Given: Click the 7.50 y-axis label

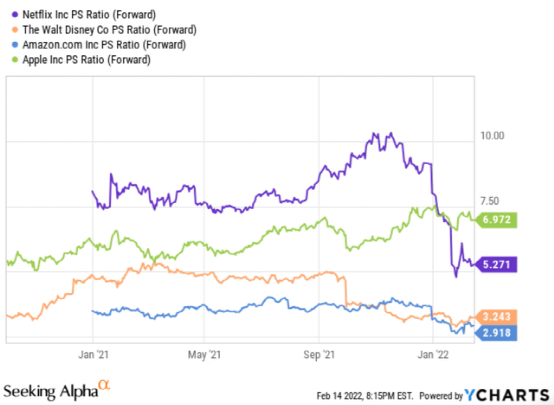Looking at the screenshot, I should pos(490,201).
